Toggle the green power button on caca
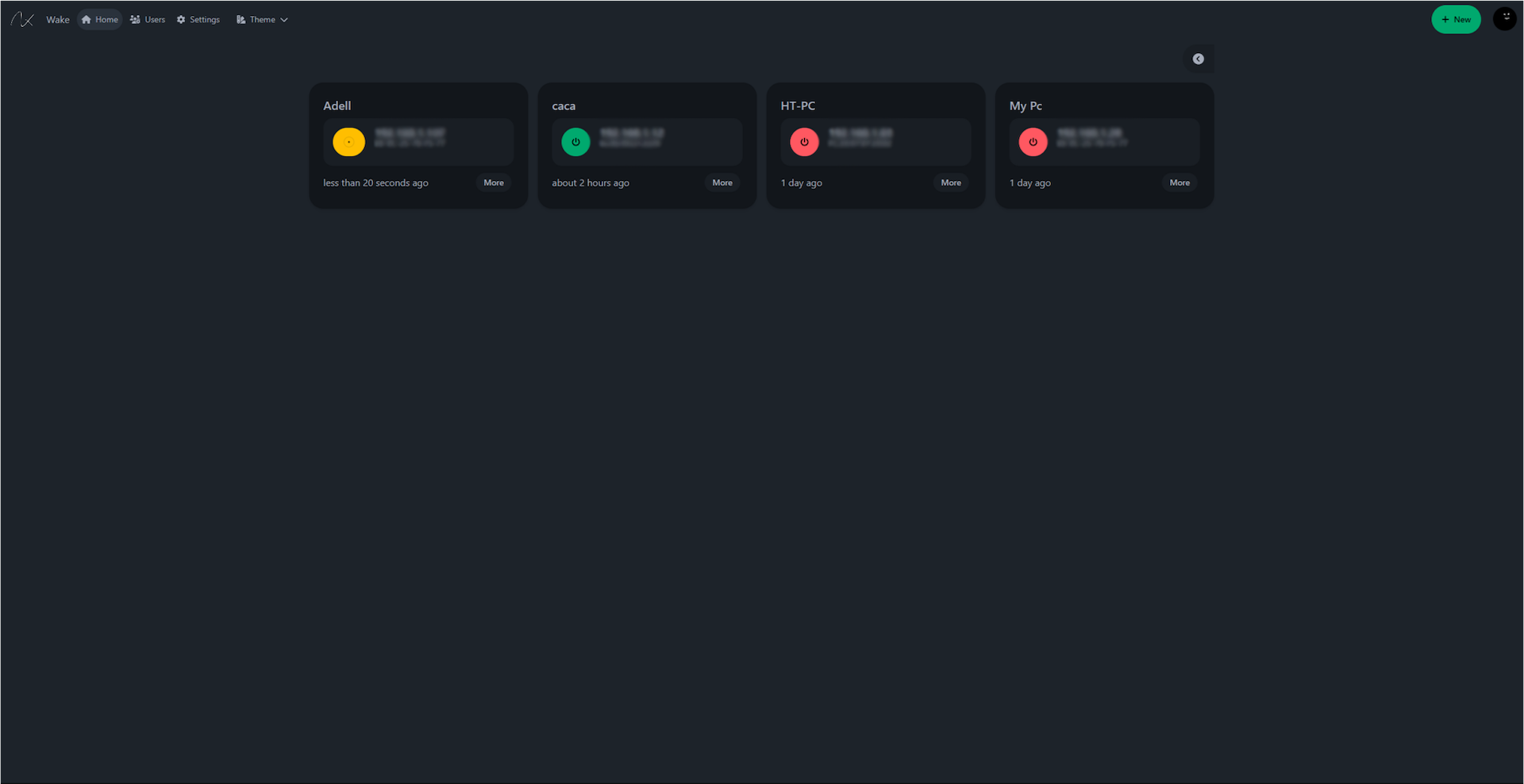This screenshot has height=784, width=1524. tap(575, 142)
